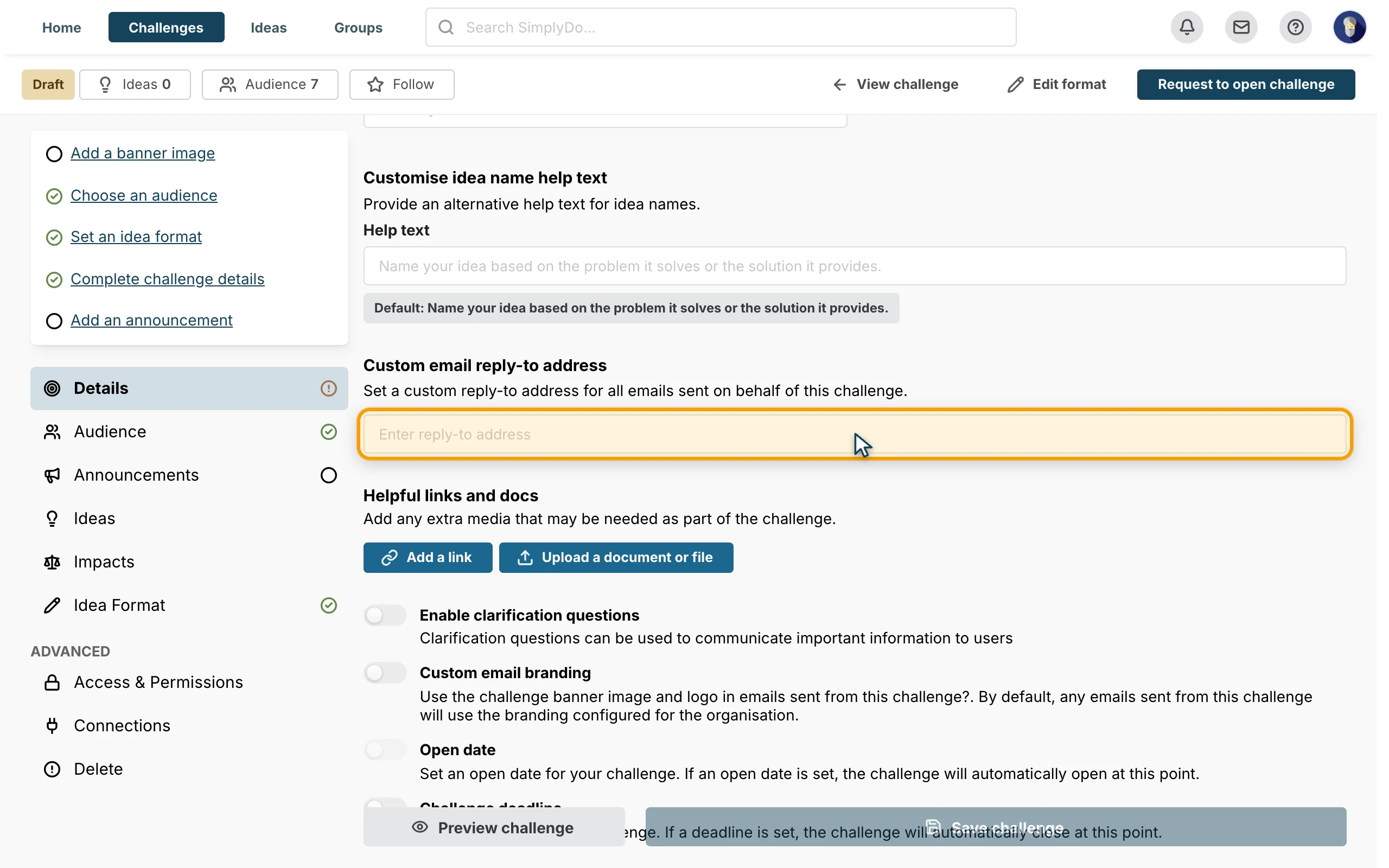
Task: Enable clarification questions toggle
Action: point(385,615)
